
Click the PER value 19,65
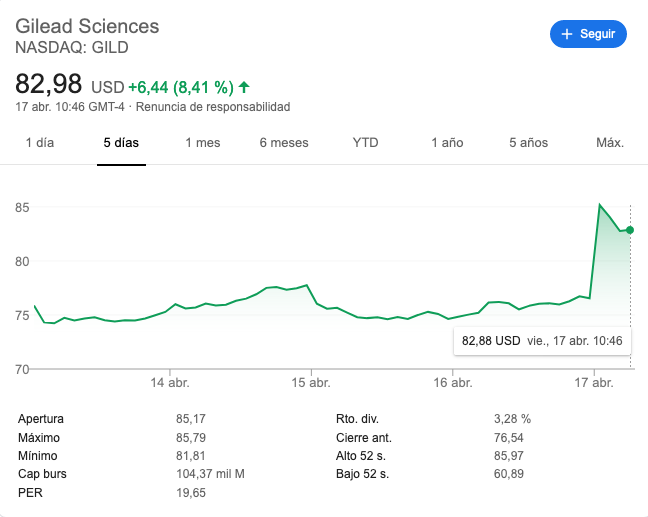click(191, 493)
